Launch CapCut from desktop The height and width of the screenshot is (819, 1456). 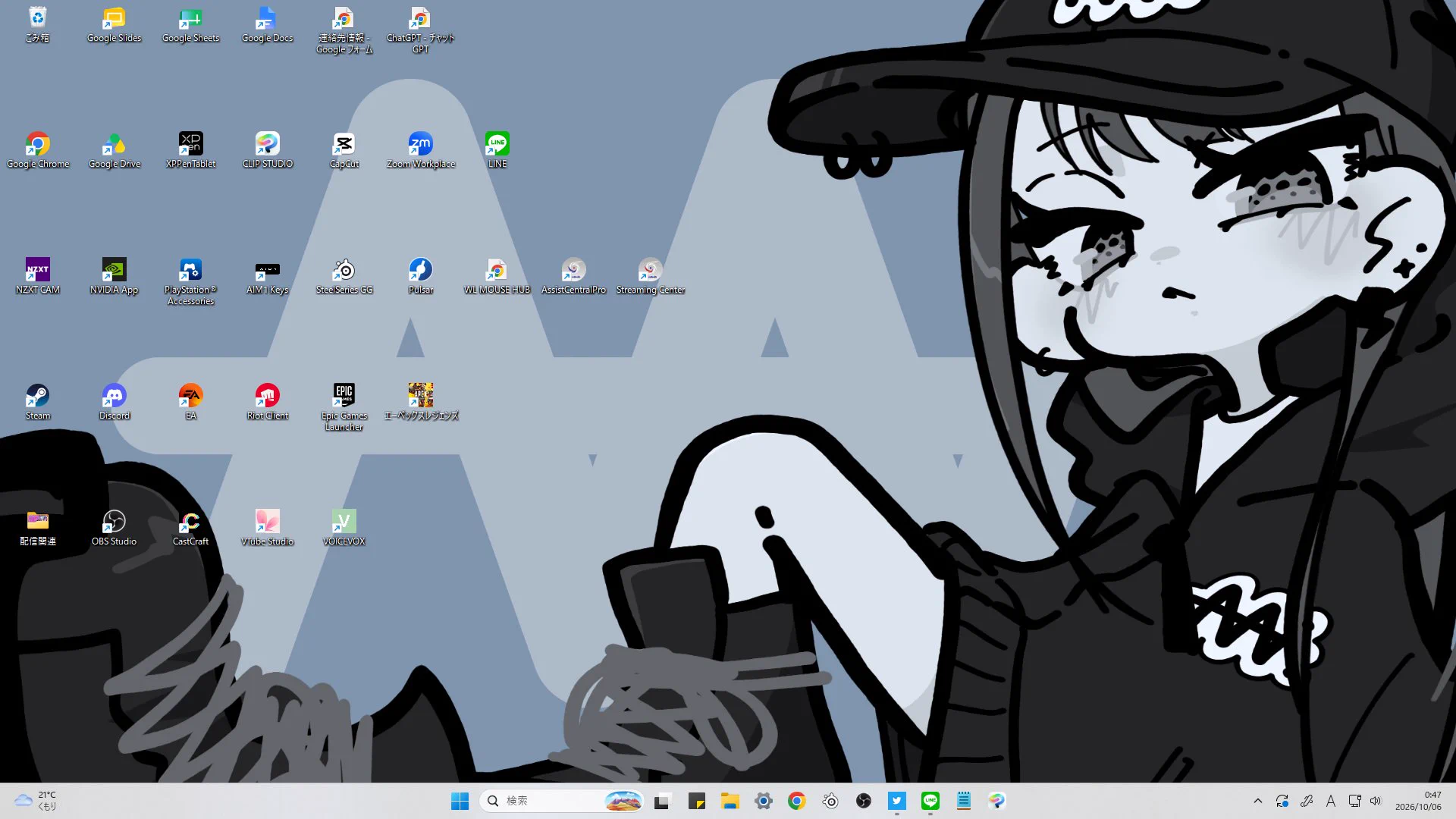tap(344, 150)
